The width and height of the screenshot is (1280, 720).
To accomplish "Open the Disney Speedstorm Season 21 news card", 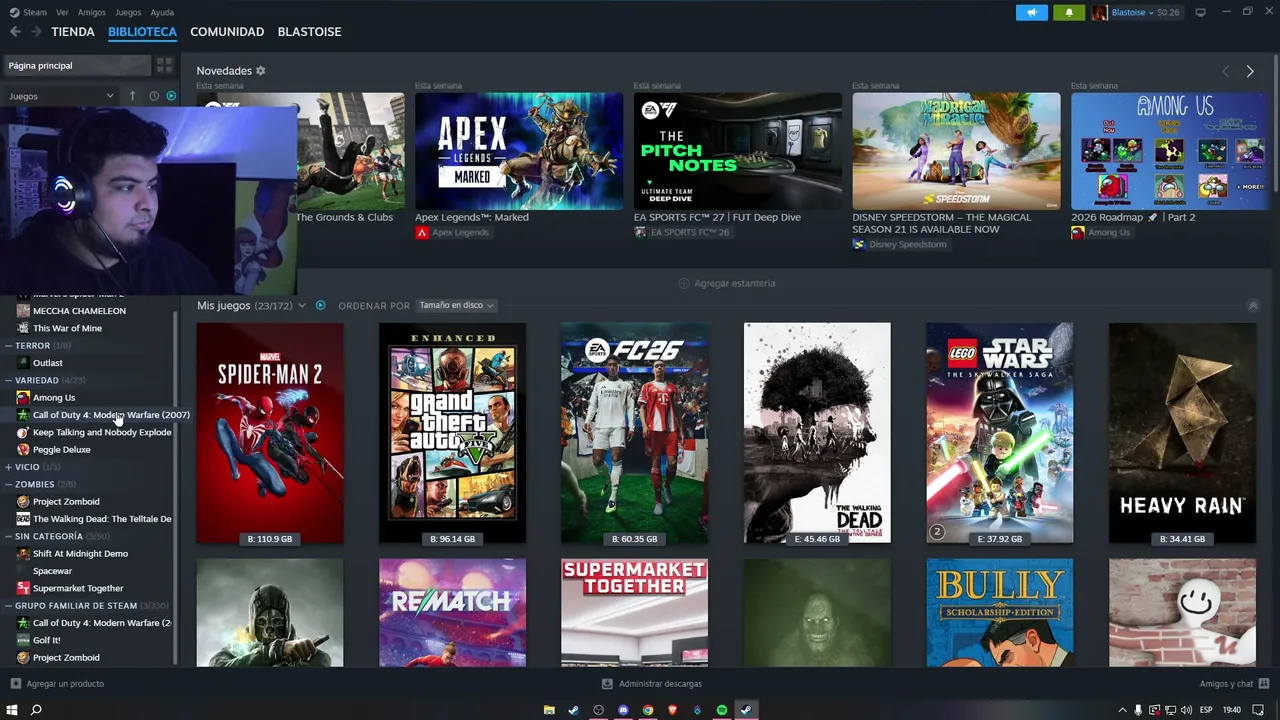I will [956, 151].
